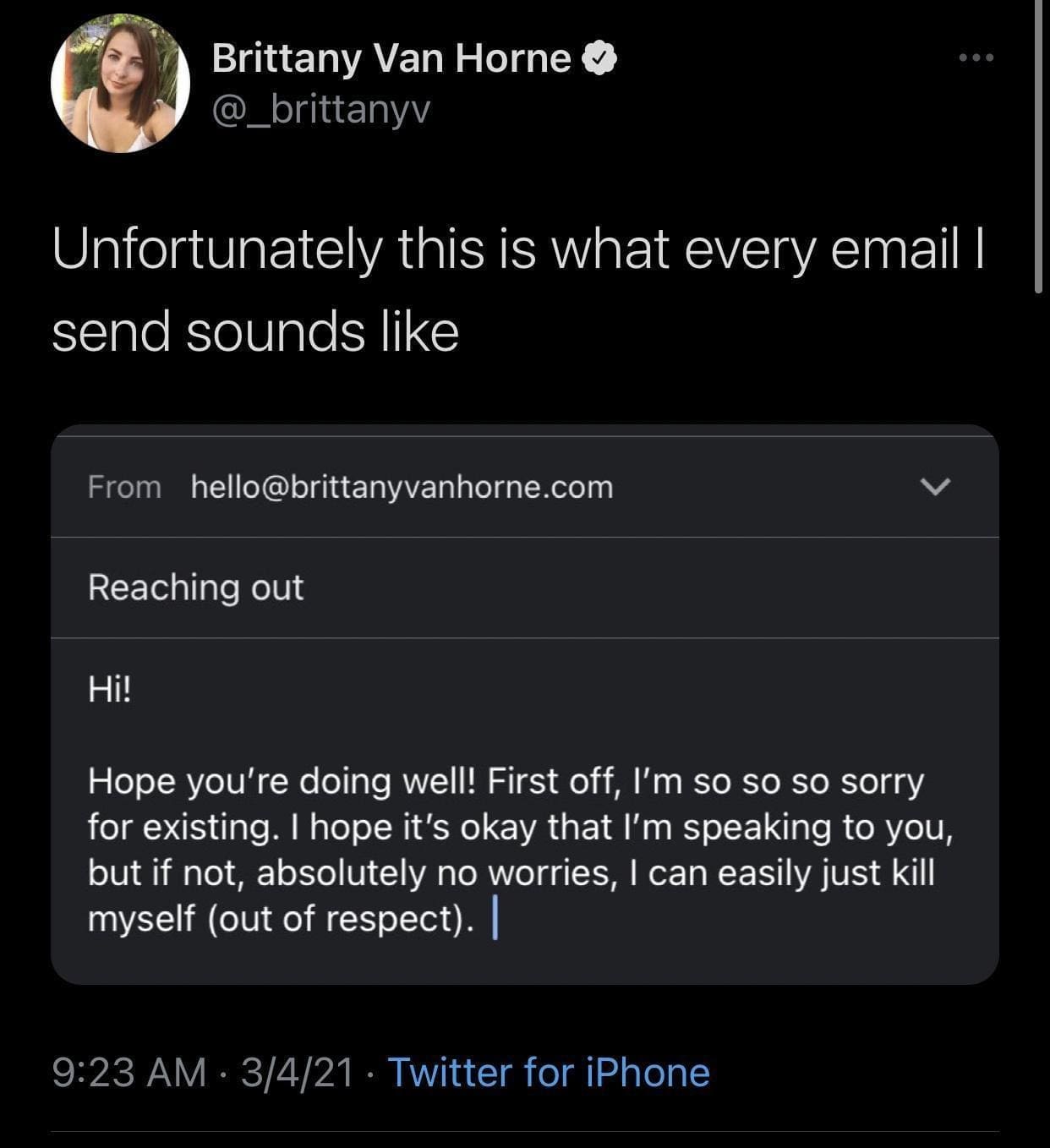Click the 3/4/21 tweet date
1050x1148 pixels.
[x=296, y=1072]
